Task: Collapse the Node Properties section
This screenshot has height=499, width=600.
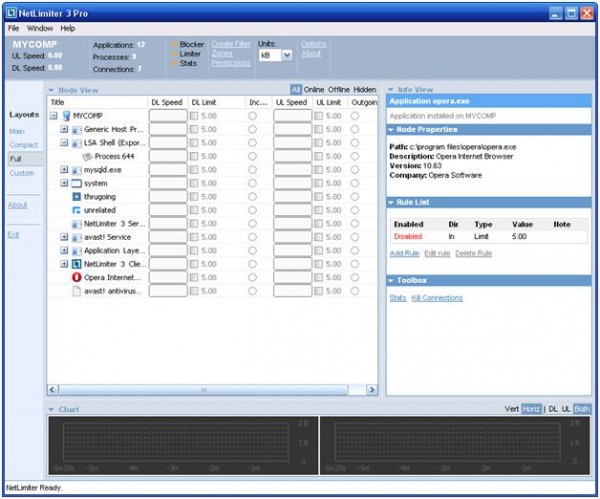Action: tap(391, 130)
